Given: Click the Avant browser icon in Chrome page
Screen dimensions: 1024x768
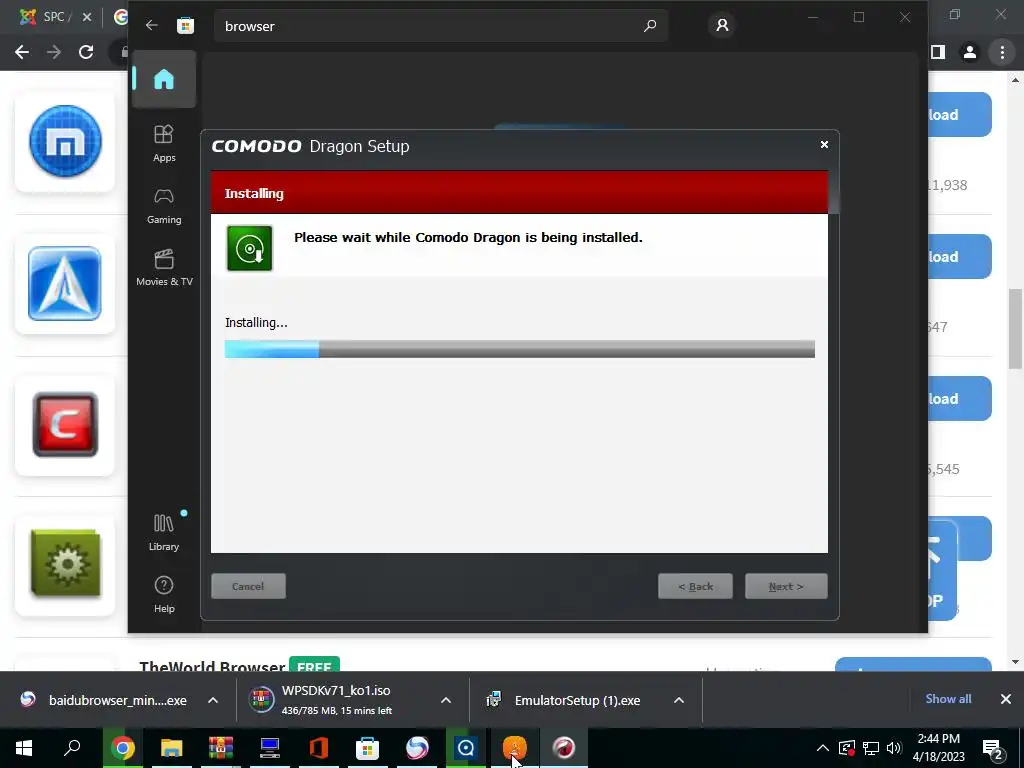Looking at the screenshot, I should (x=65, y=283).
